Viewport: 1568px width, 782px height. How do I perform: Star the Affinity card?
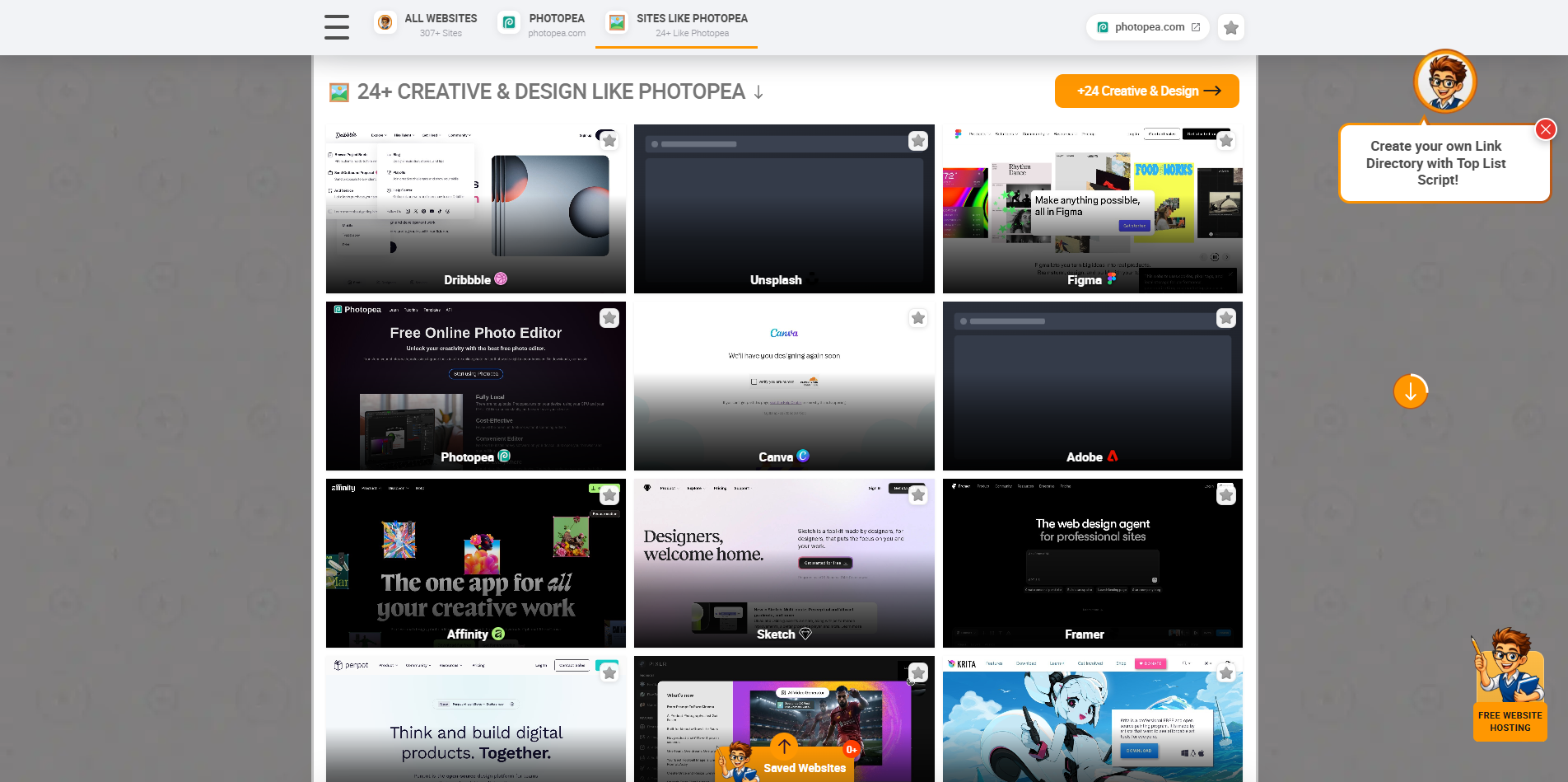coord(609,495)
